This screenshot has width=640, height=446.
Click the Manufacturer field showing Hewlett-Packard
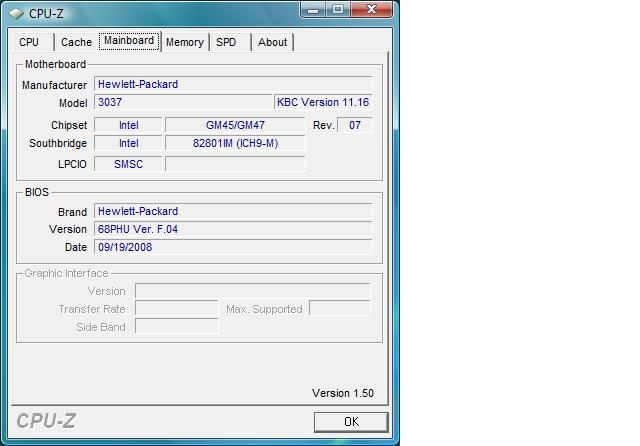[233, 84]
